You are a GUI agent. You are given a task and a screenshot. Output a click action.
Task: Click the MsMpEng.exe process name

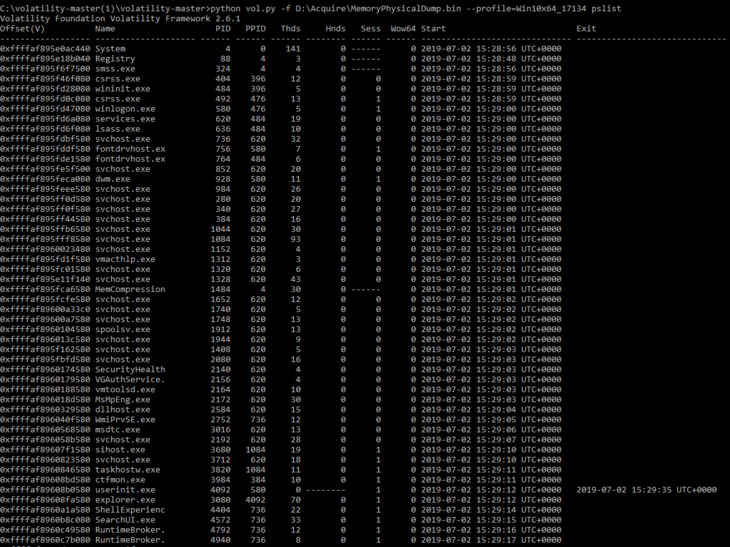click(122, 399)
